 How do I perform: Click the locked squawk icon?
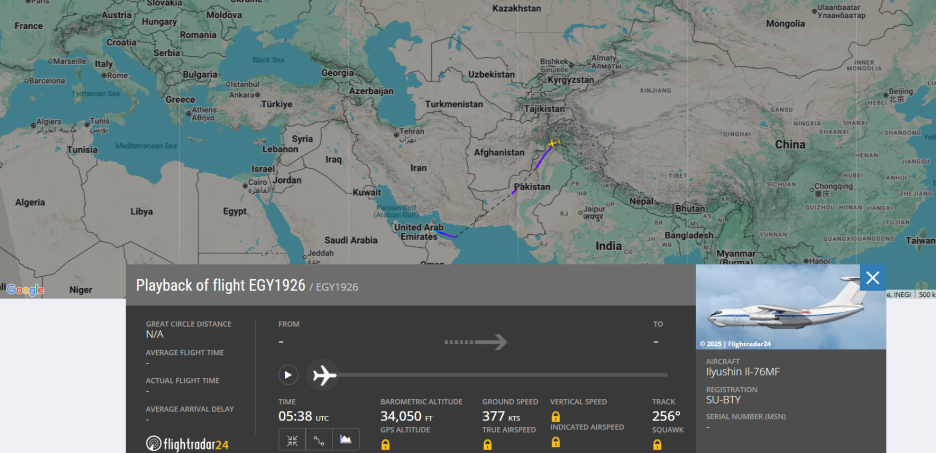tap(657, 445)
